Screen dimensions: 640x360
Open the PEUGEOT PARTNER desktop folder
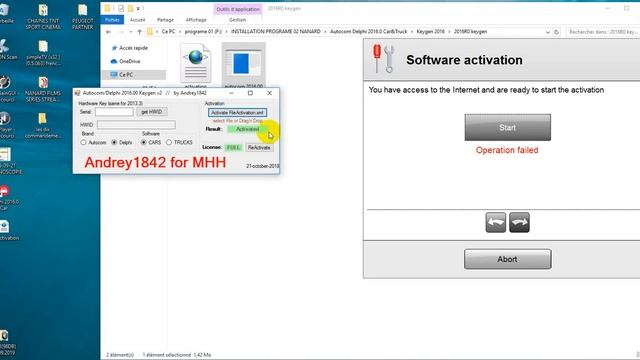pos(82,16)
